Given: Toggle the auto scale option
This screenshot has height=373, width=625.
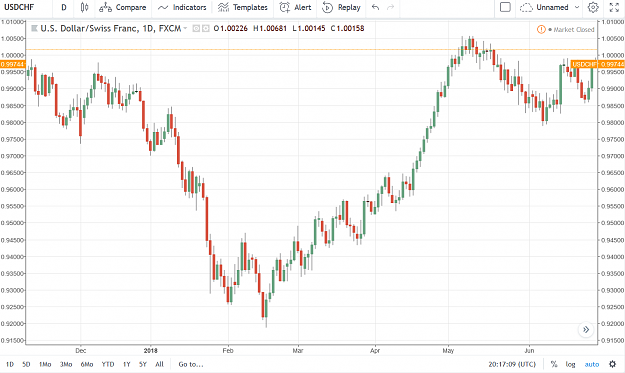Looking at the screenshot, I should (592, 364).
